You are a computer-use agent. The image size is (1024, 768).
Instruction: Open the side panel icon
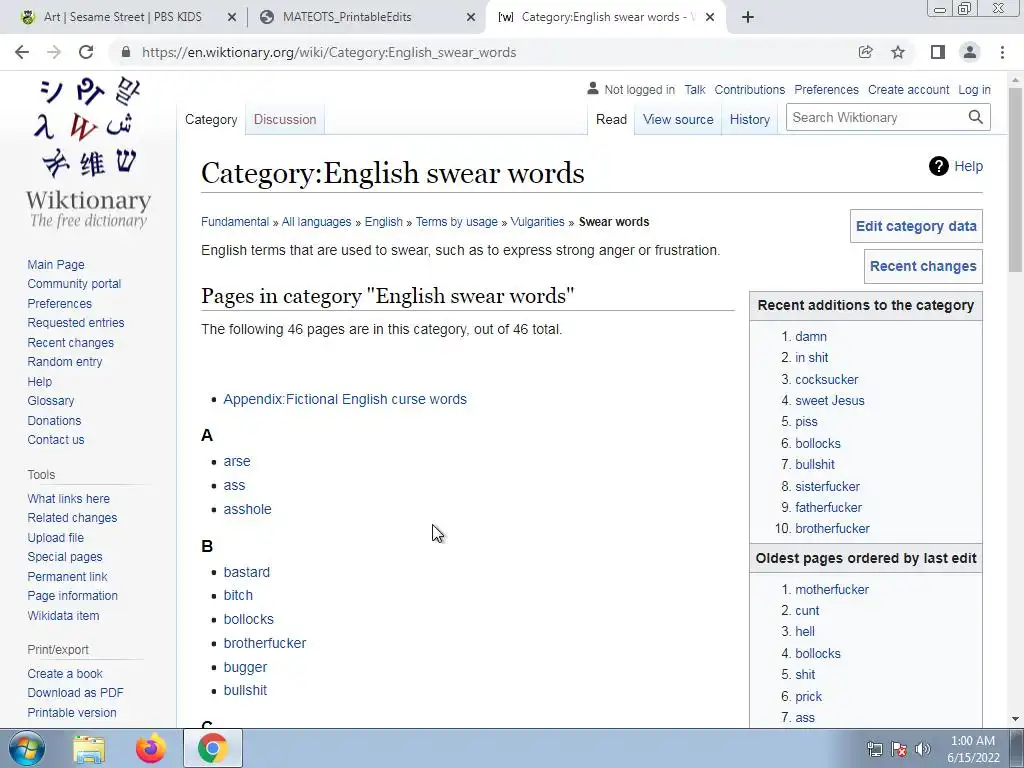[938, 52]
